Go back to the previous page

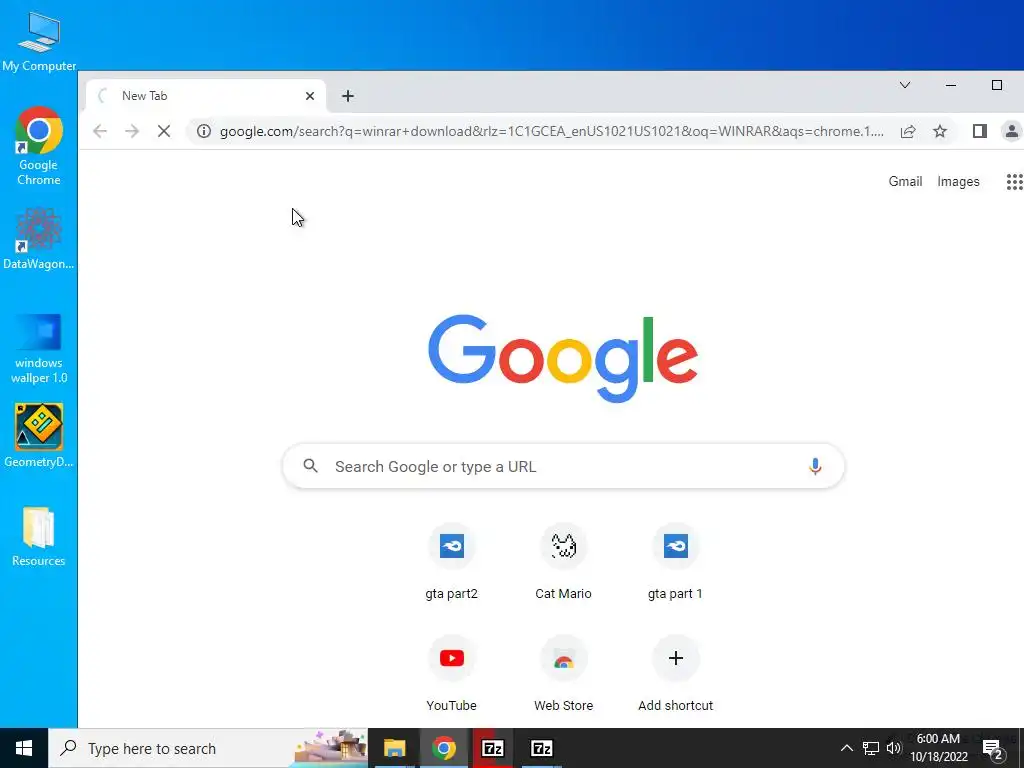(x=100, y=131)
